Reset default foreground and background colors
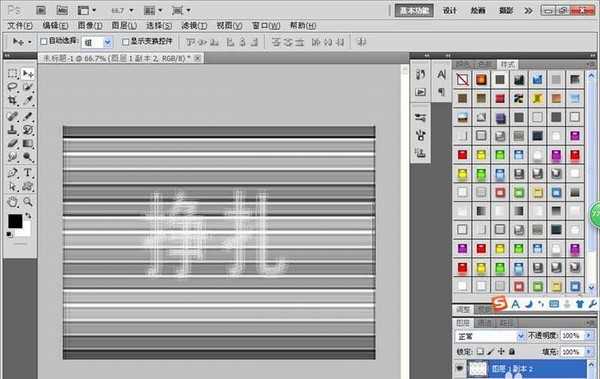This screenshot has height=379, width=600. tap(9, 234)
